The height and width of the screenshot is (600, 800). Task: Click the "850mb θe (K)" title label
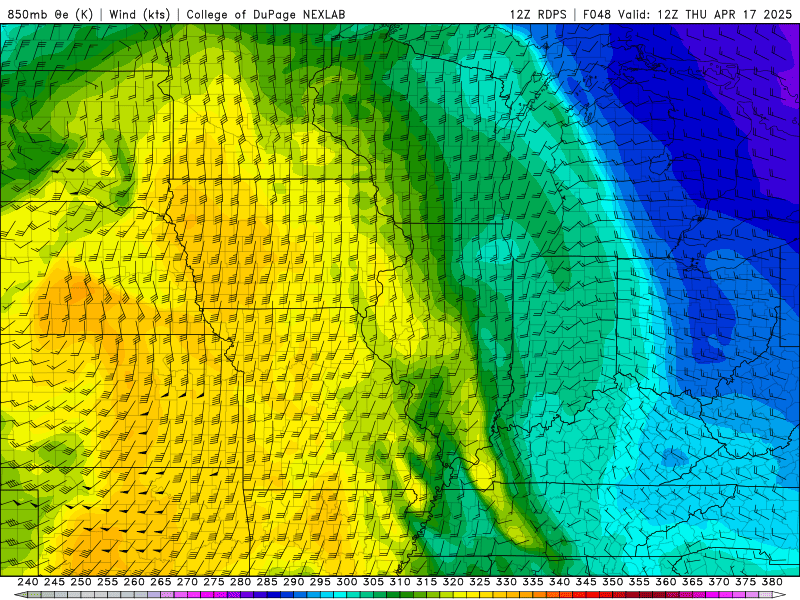pyautogui.click(x=50, y=14)
